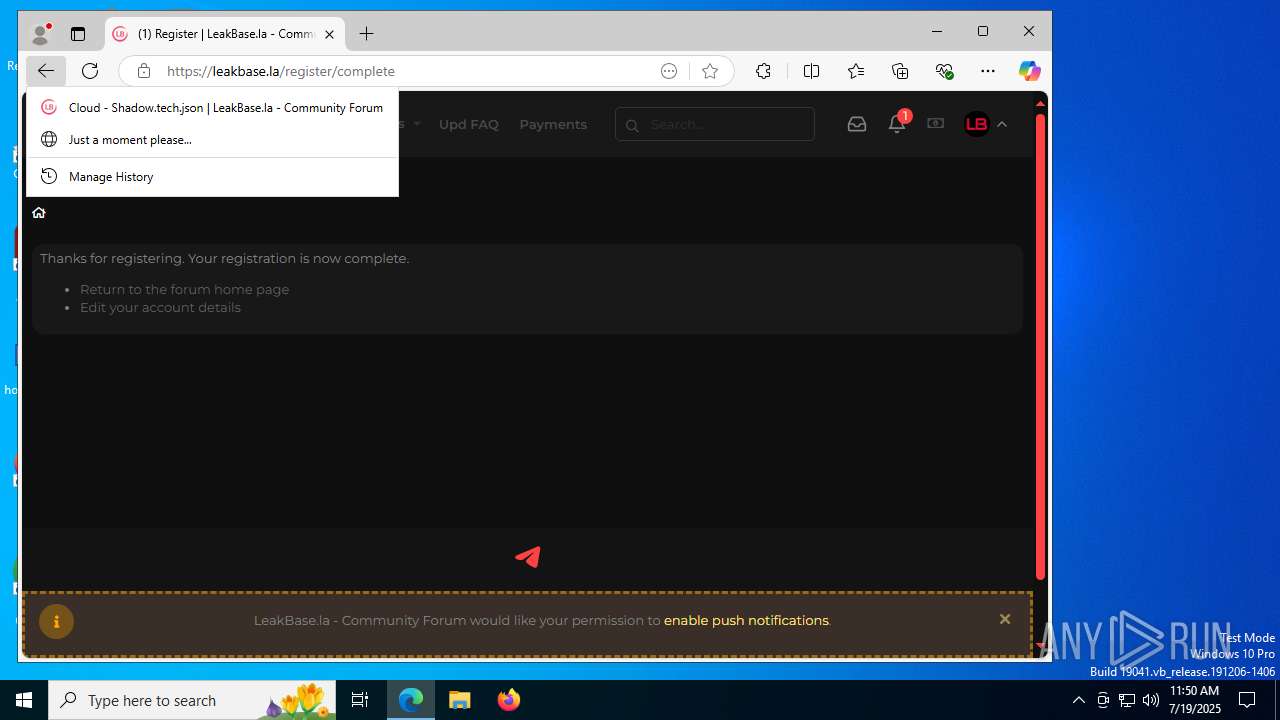Open Windows Start menu
The image size is (1280, 720).
pyautogui.click(x=24, y=700)
